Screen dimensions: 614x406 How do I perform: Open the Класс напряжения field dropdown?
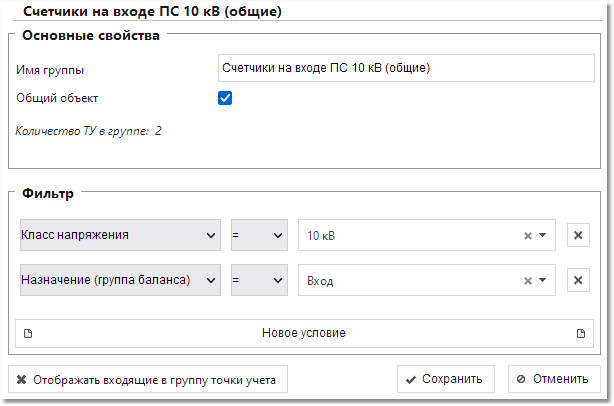click(x=120, y=235)
